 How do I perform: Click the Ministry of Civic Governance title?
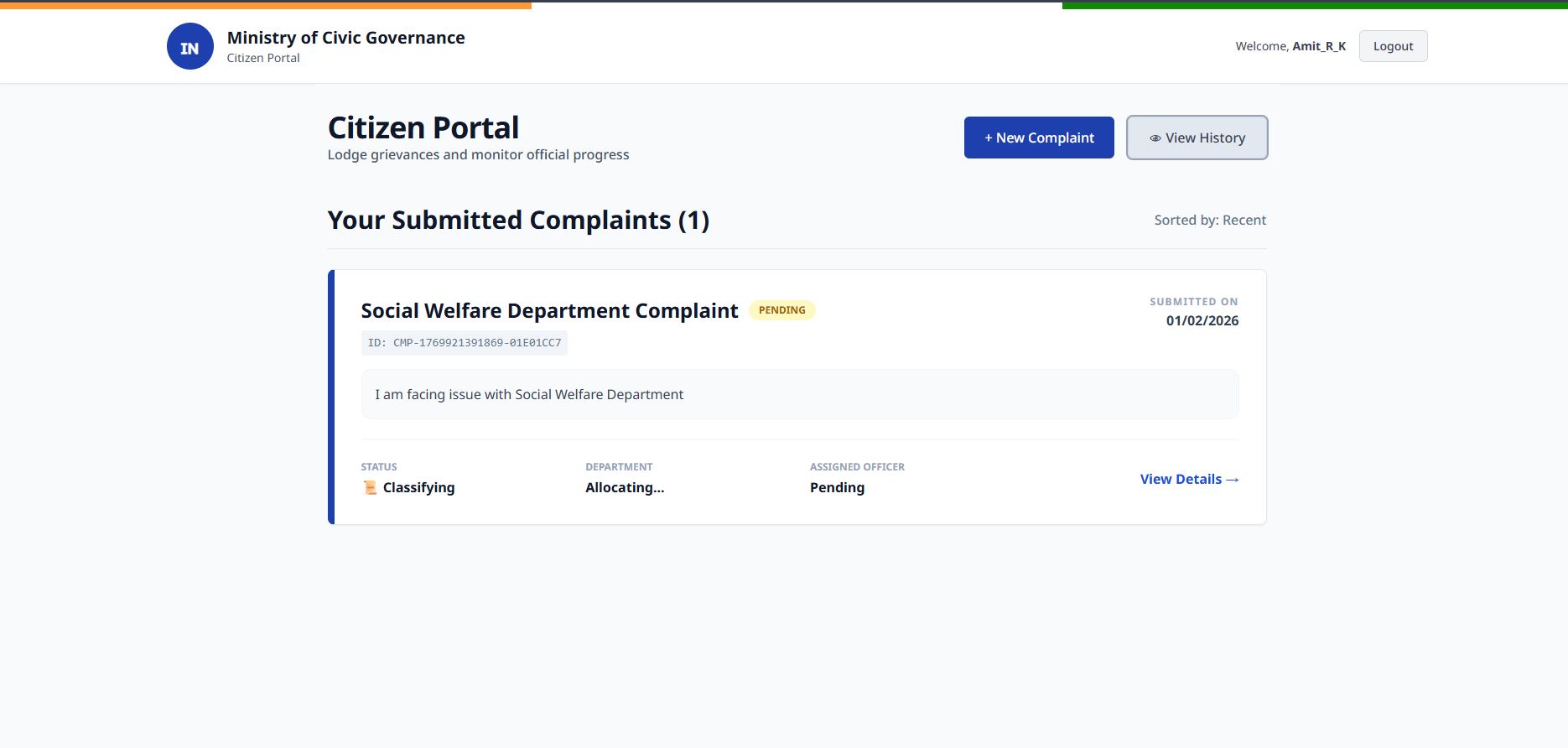(x=345, y=38)
